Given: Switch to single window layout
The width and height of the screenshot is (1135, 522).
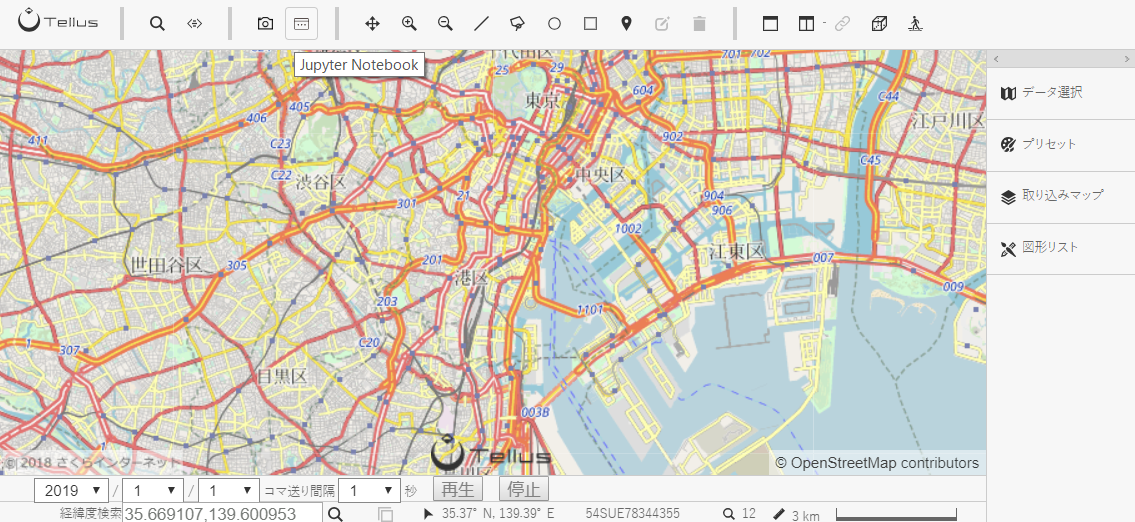Looking at the screenshot, I should [x=770, y=24].
